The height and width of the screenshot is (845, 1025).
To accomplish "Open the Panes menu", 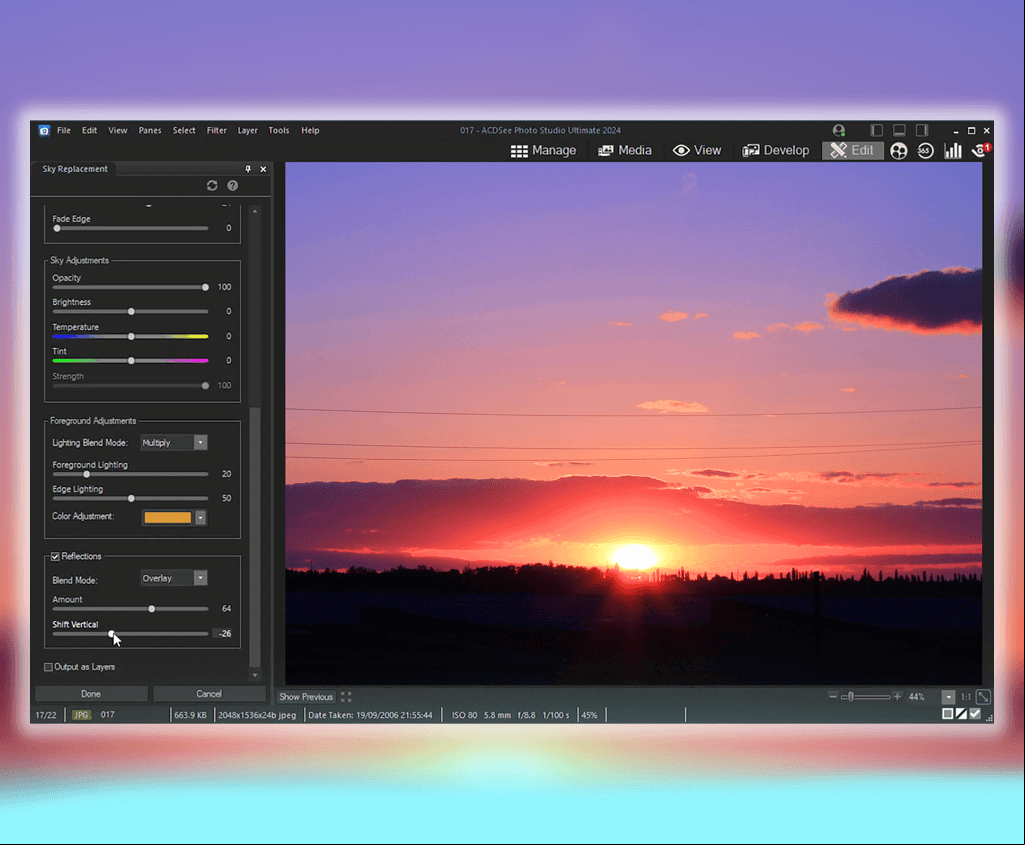I will tap(150, 130).
